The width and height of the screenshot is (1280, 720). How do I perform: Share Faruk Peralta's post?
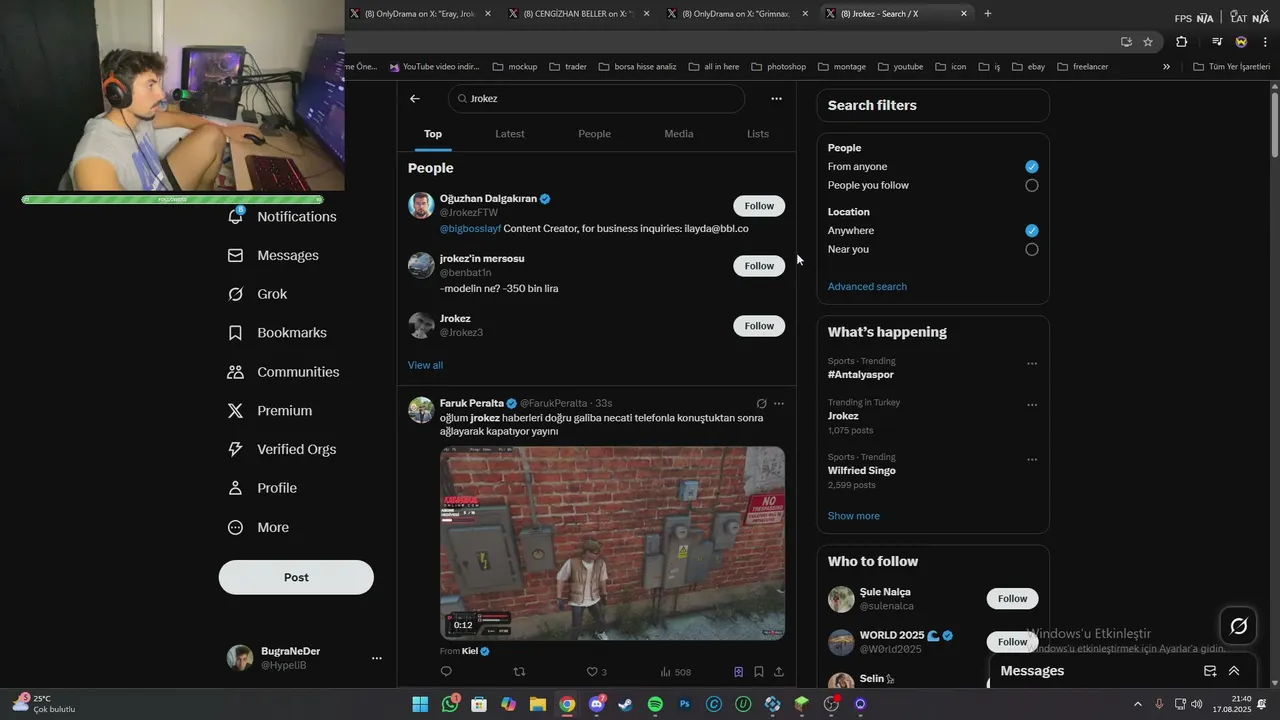click(779, 672)
